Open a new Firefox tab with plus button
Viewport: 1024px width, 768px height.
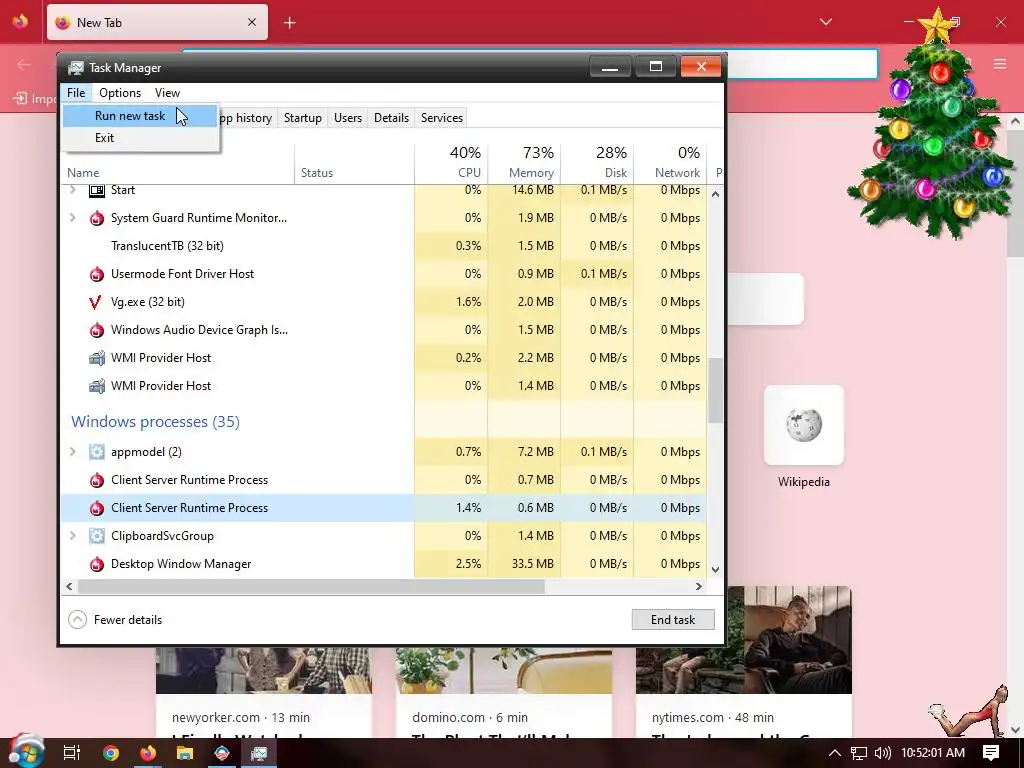290,23
